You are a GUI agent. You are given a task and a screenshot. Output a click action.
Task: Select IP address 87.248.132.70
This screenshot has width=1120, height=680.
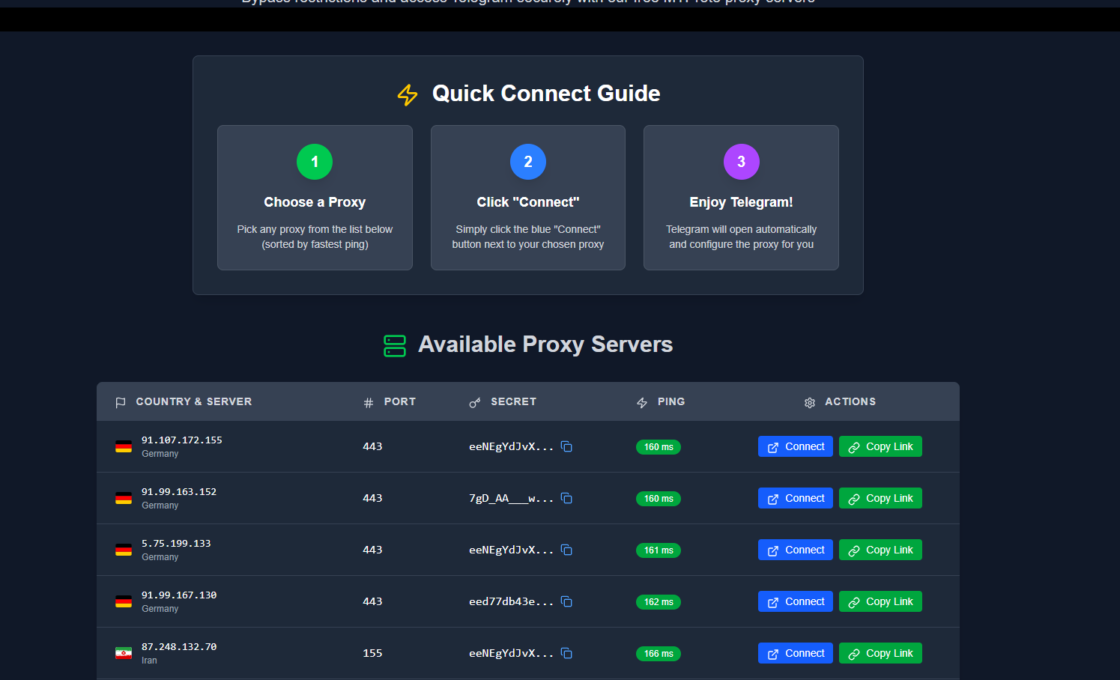(179, 646)
